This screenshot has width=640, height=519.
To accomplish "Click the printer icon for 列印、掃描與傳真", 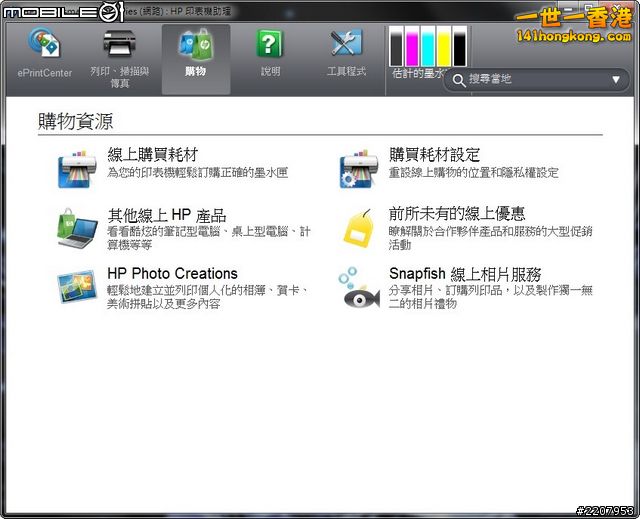I will click(119, 45).
